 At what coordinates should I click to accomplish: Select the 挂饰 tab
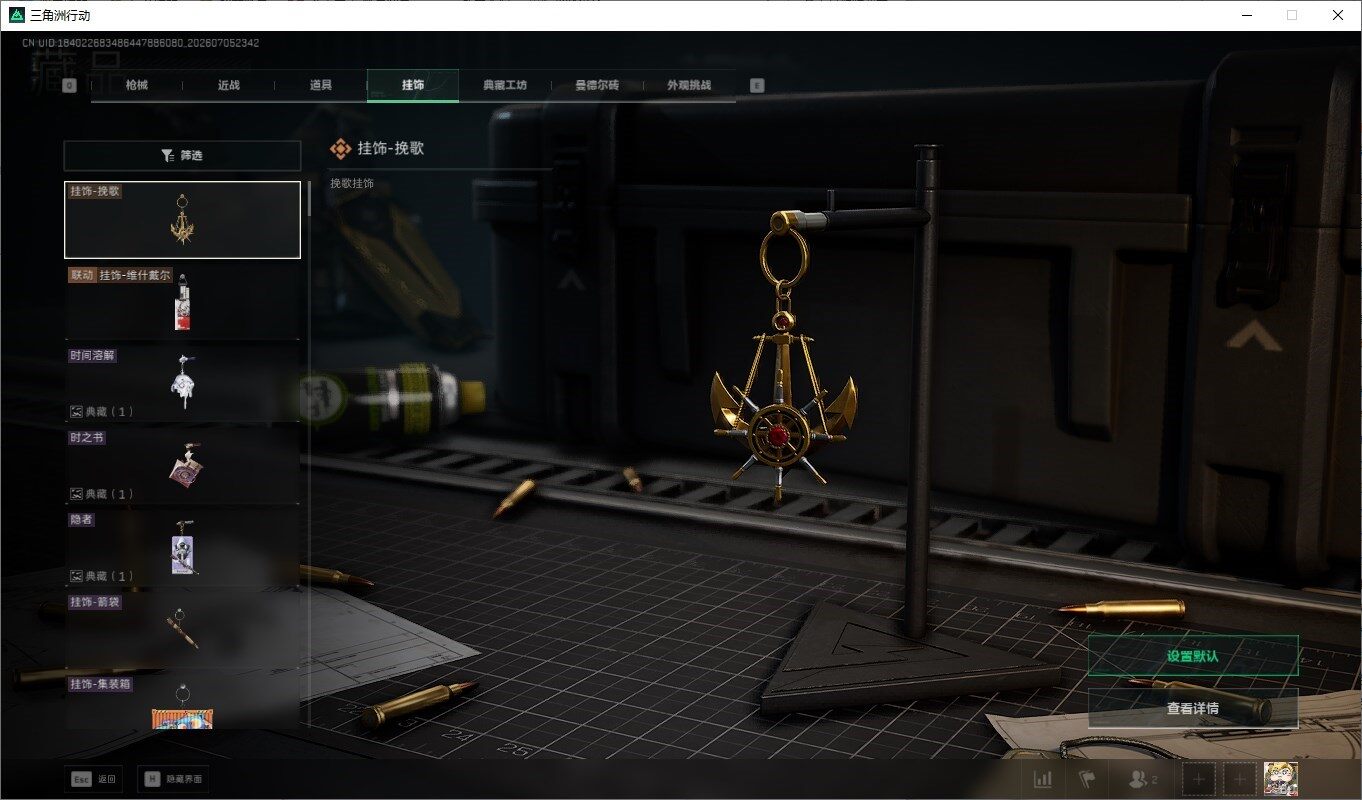413,86
